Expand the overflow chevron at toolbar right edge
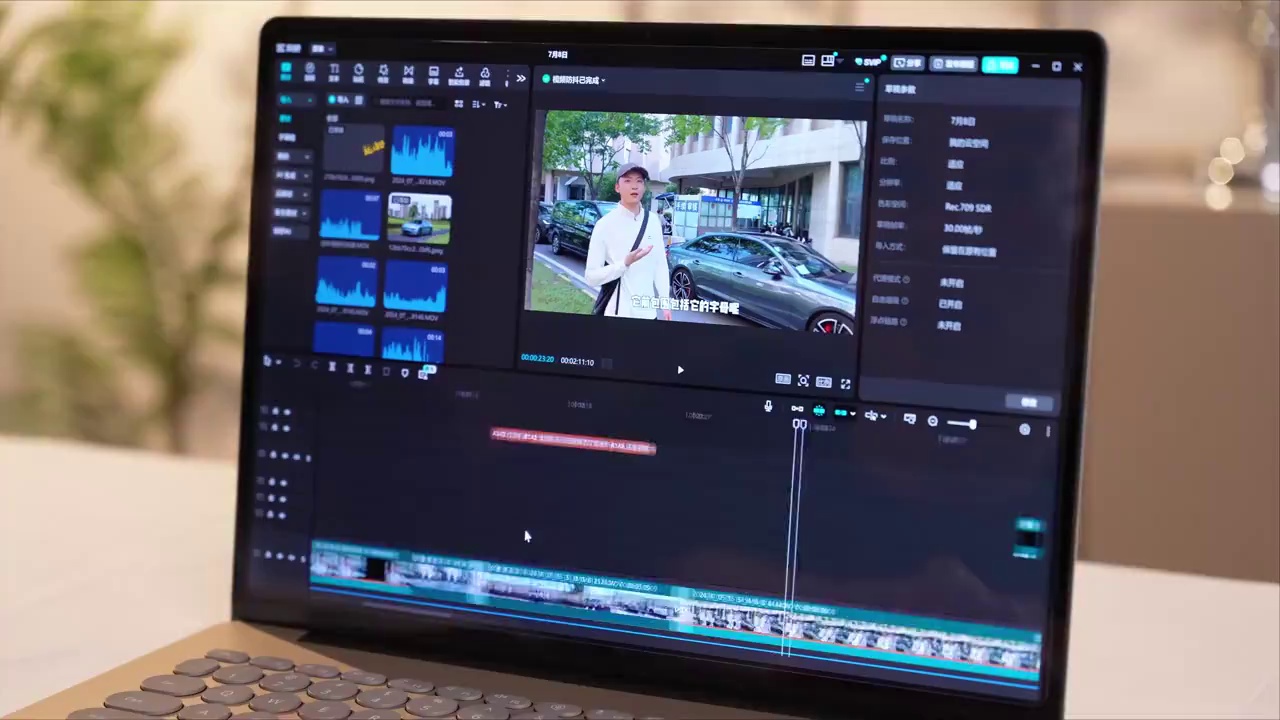1280x720 pixels. 521,79
